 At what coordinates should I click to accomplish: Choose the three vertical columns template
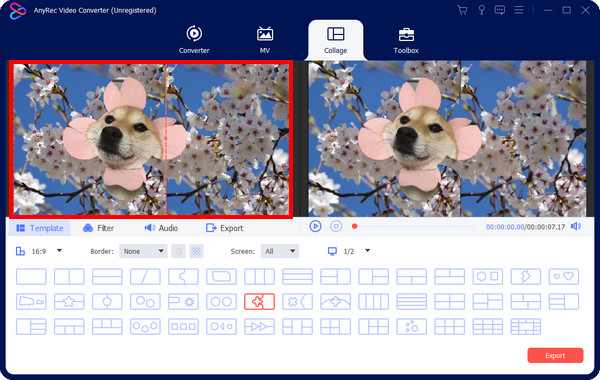(259, 276)
